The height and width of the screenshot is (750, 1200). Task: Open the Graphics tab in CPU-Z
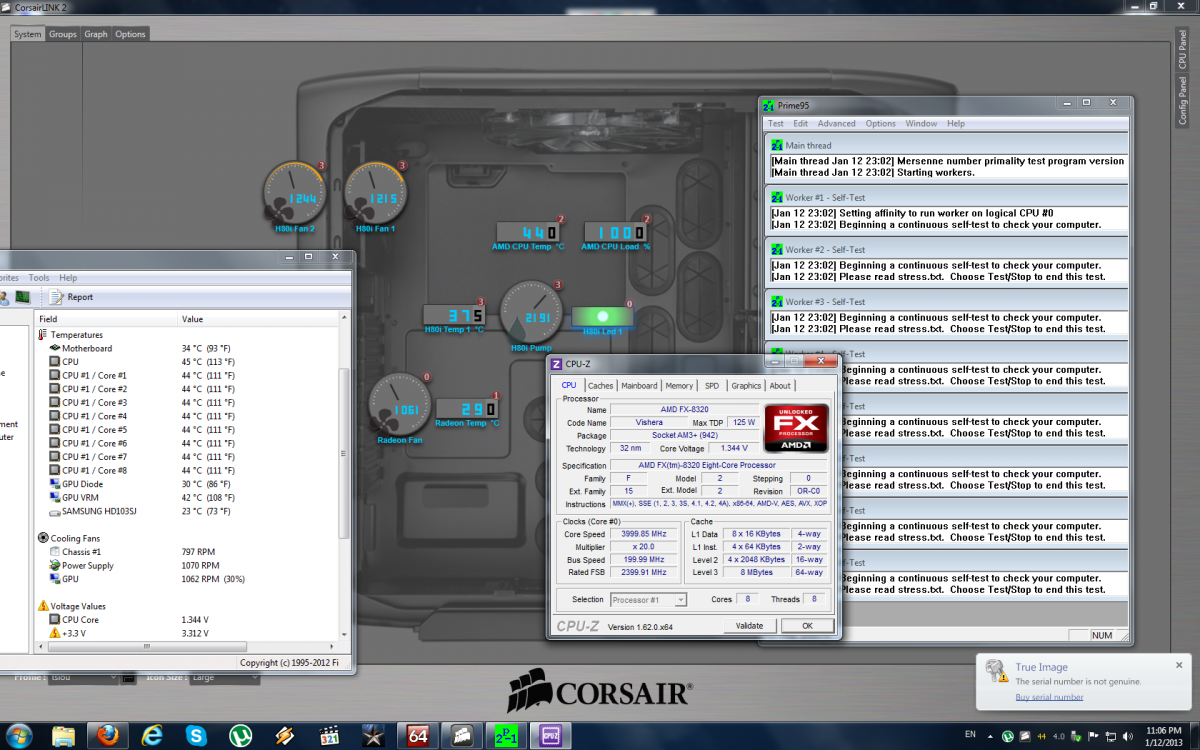746,385
